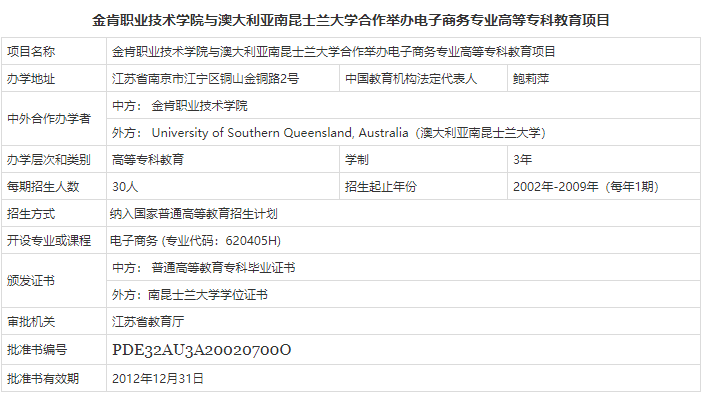Select the 批准书有效期 label cell
The height and width of the screenshot is (395, 706).
pos(54,378)
